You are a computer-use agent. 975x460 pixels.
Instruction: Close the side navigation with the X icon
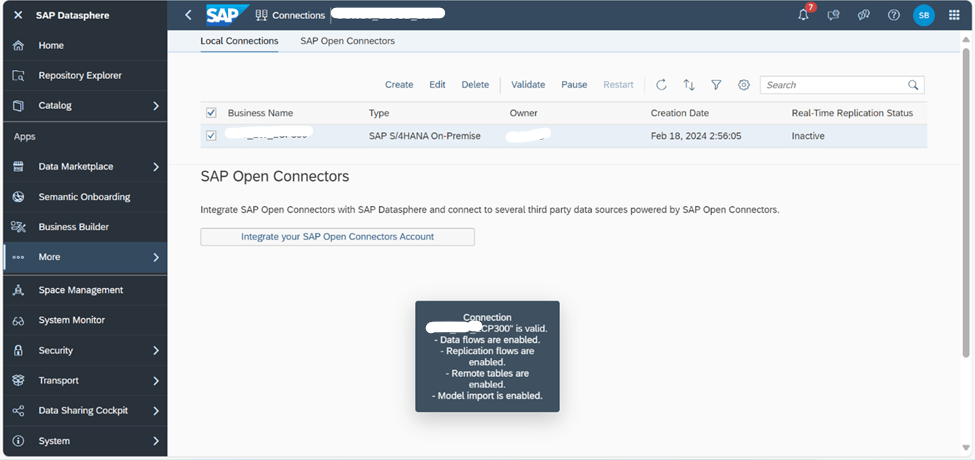click(18, 16)
